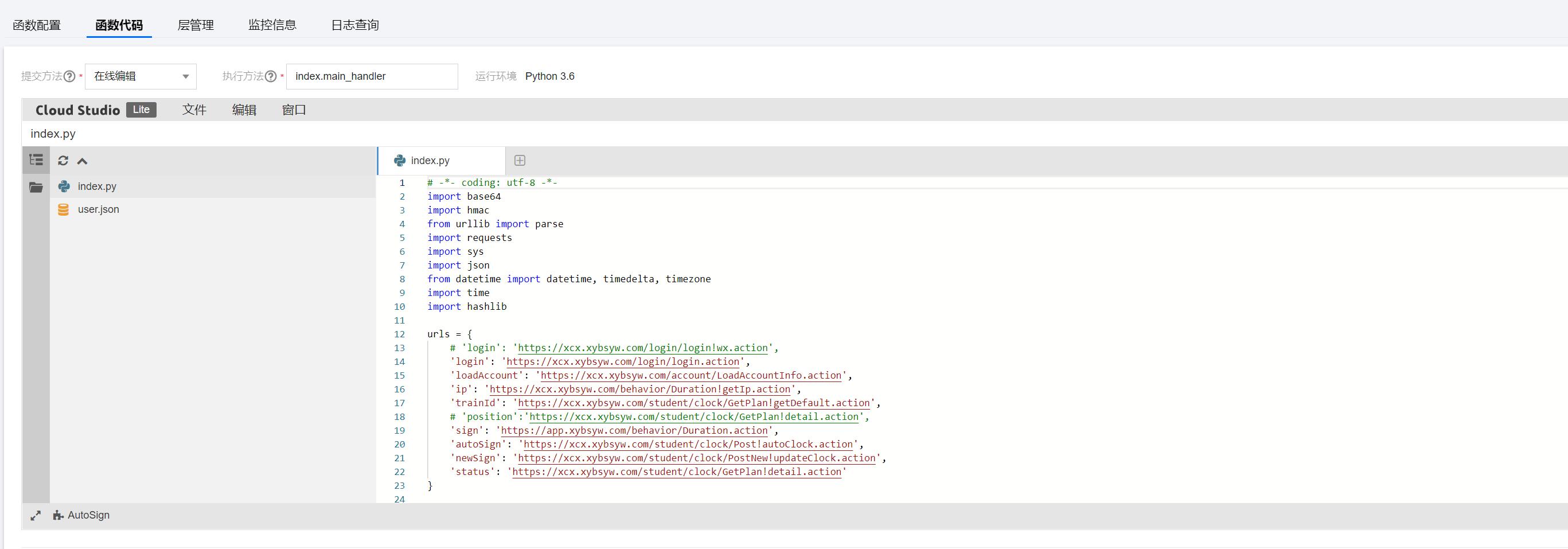Click the Cloud Studio logo text
Viewport: 1568px width, 549px height.
(77, 110)
